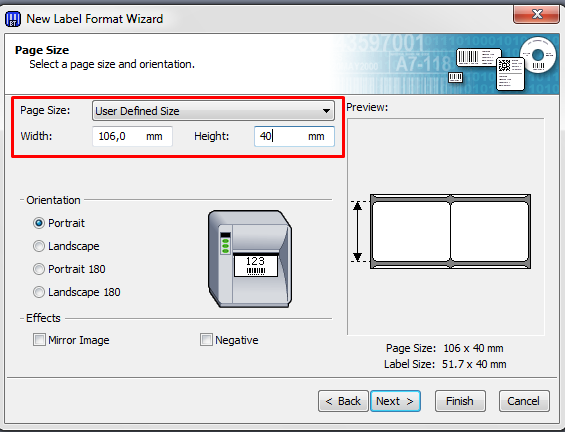This screenshot has height=432, width=565.
Task: Close the New Label Format Wizard window
Action: [x=536, y=14]
